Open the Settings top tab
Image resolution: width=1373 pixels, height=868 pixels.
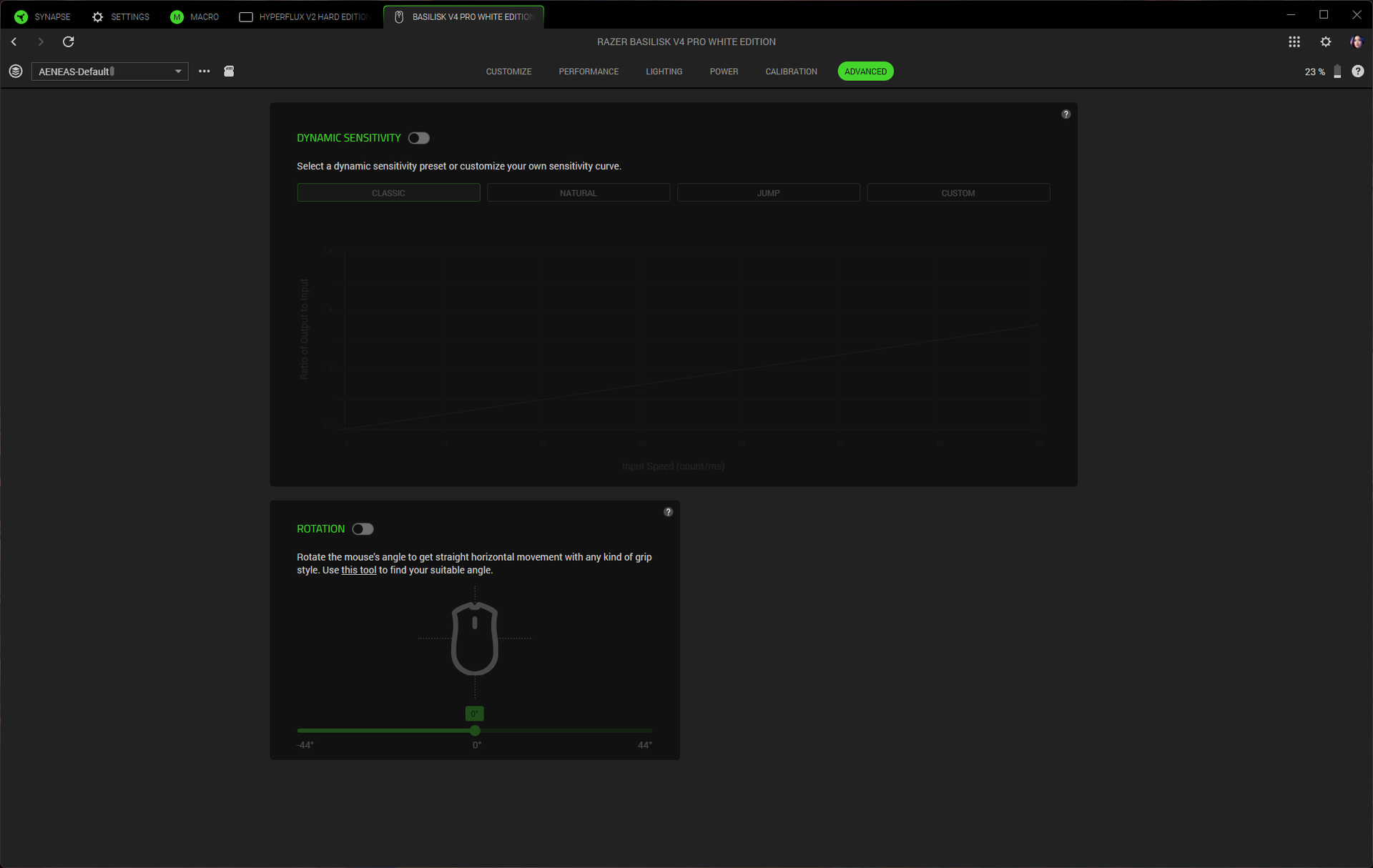pyautogui.click(x=122, y=16)
